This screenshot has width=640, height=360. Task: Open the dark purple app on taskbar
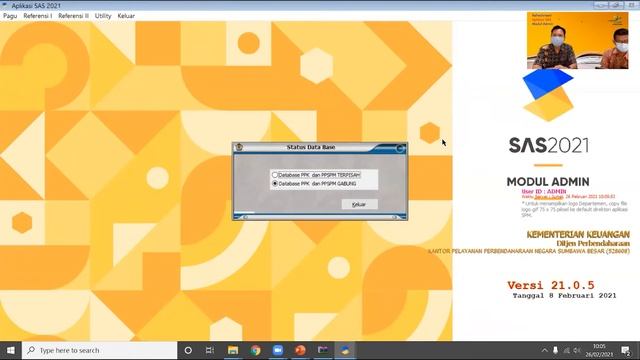[323, 350]
